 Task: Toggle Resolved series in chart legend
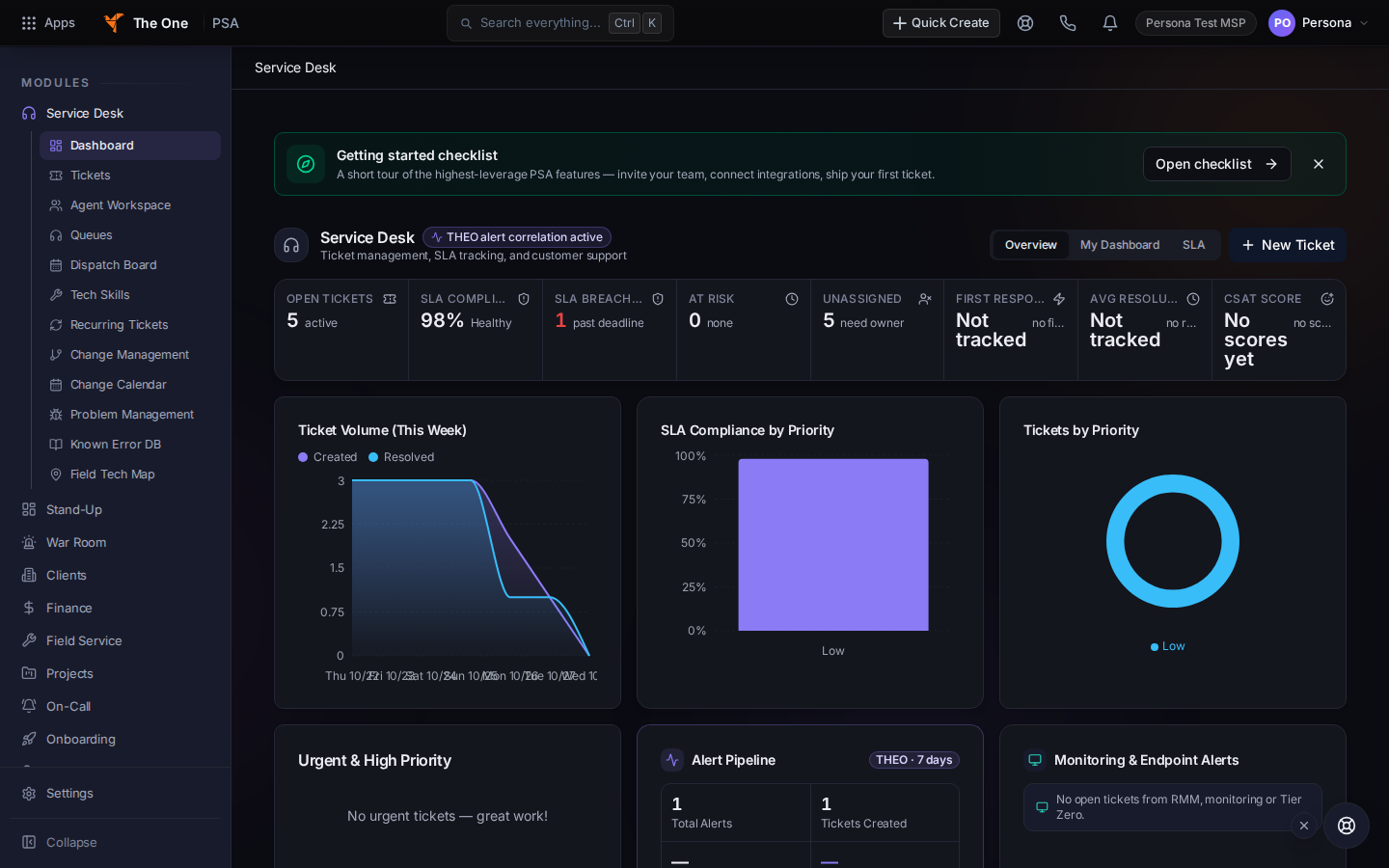[x=401, y=457]
